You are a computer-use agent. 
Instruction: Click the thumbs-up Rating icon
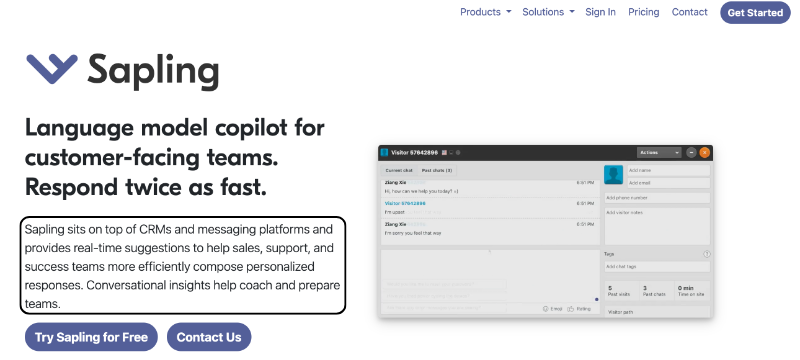click(x=570, y=308)
